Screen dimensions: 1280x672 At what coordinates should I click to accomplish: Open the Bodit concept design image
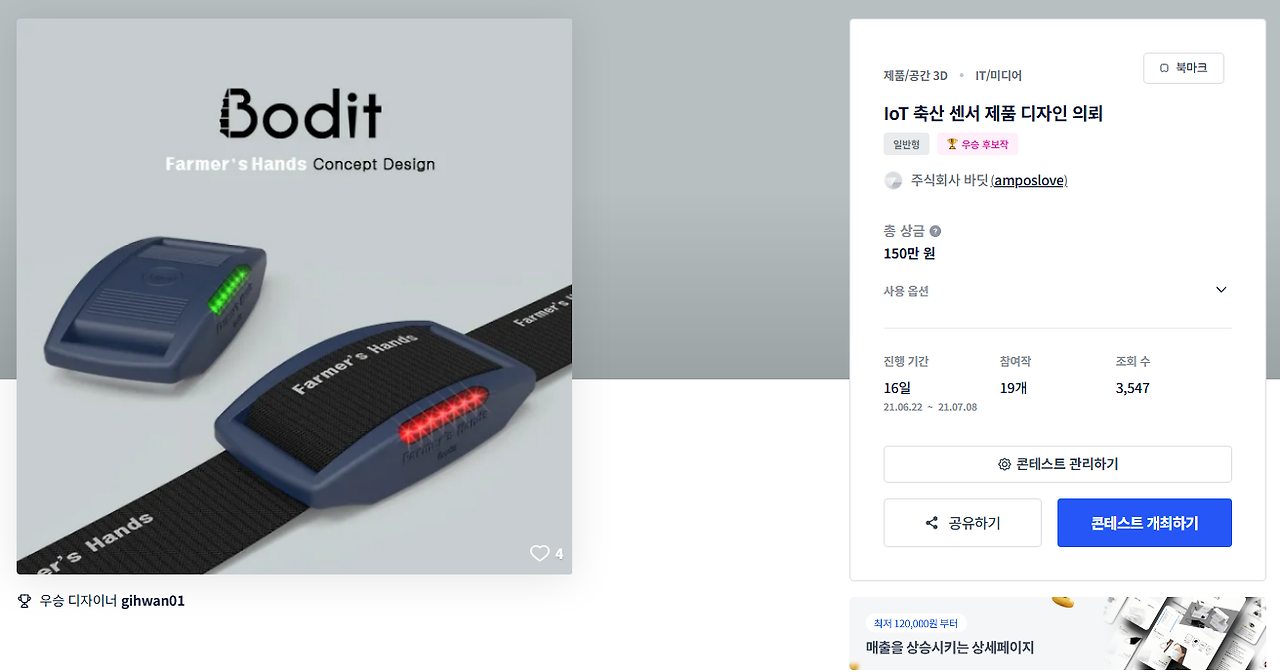pyautogui.click(x=294, y=296)
